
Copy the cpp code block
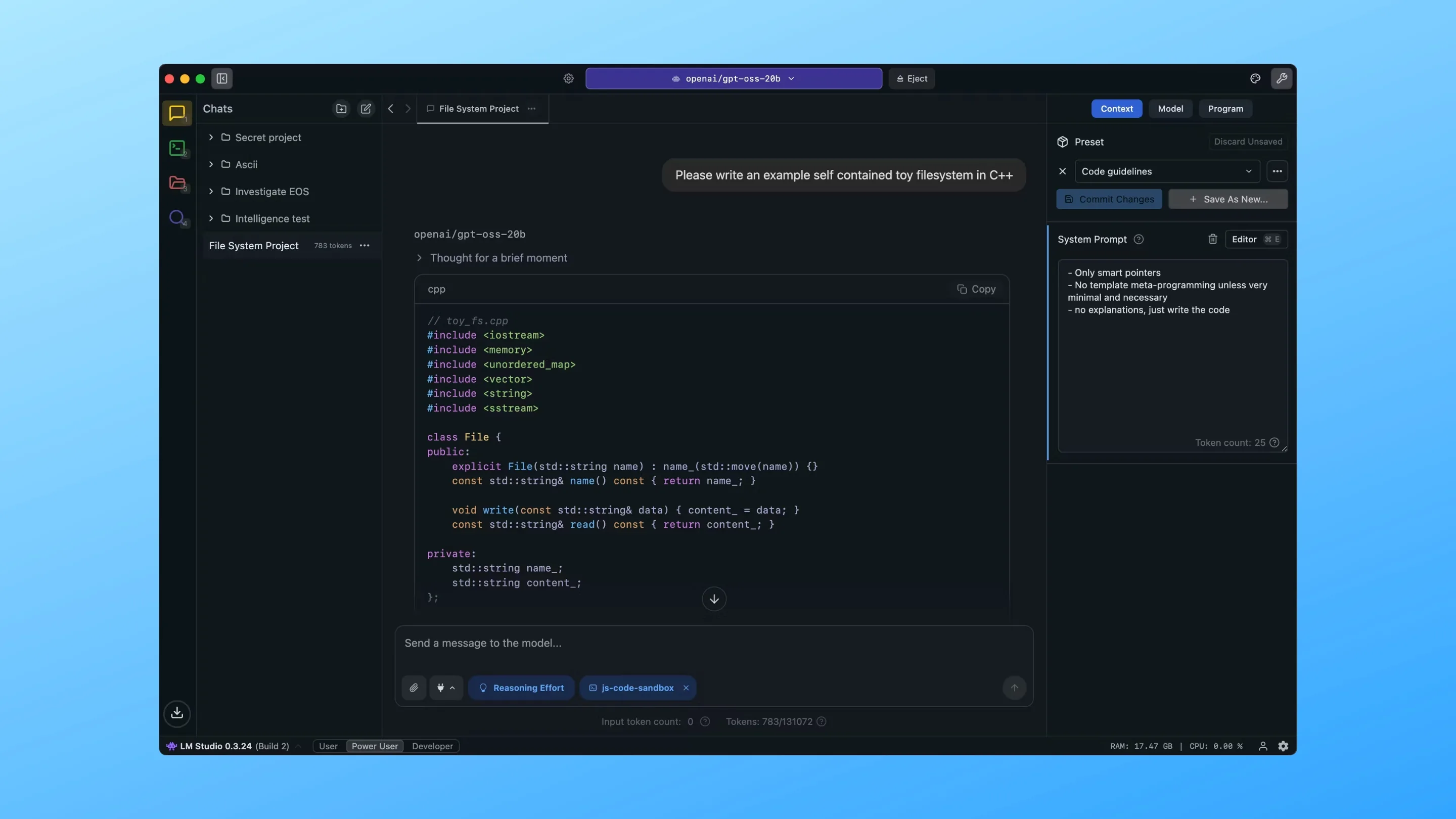point(976,289)
